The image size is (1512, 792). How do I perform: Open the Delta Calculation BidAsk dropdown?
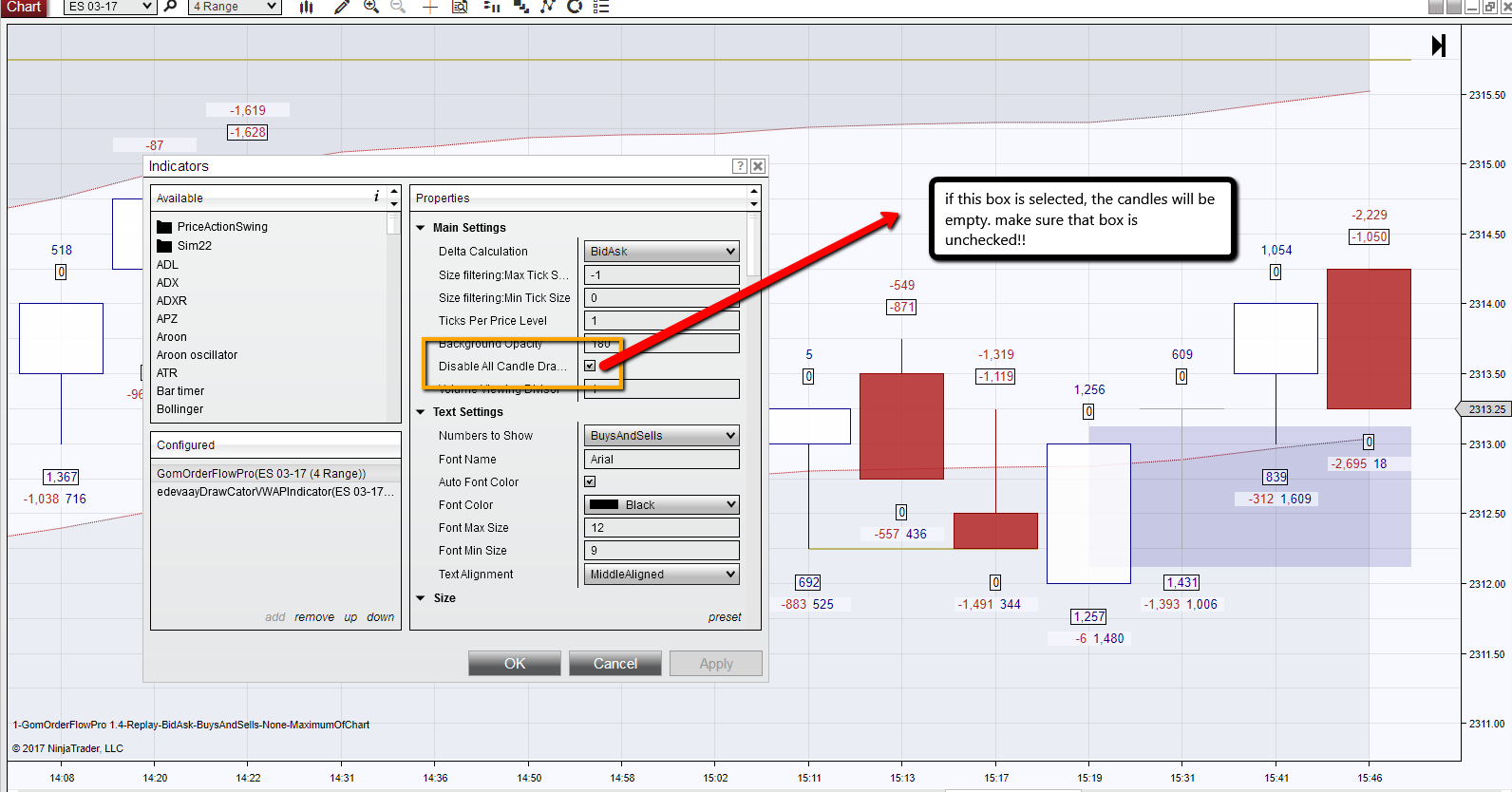[661, 252]
